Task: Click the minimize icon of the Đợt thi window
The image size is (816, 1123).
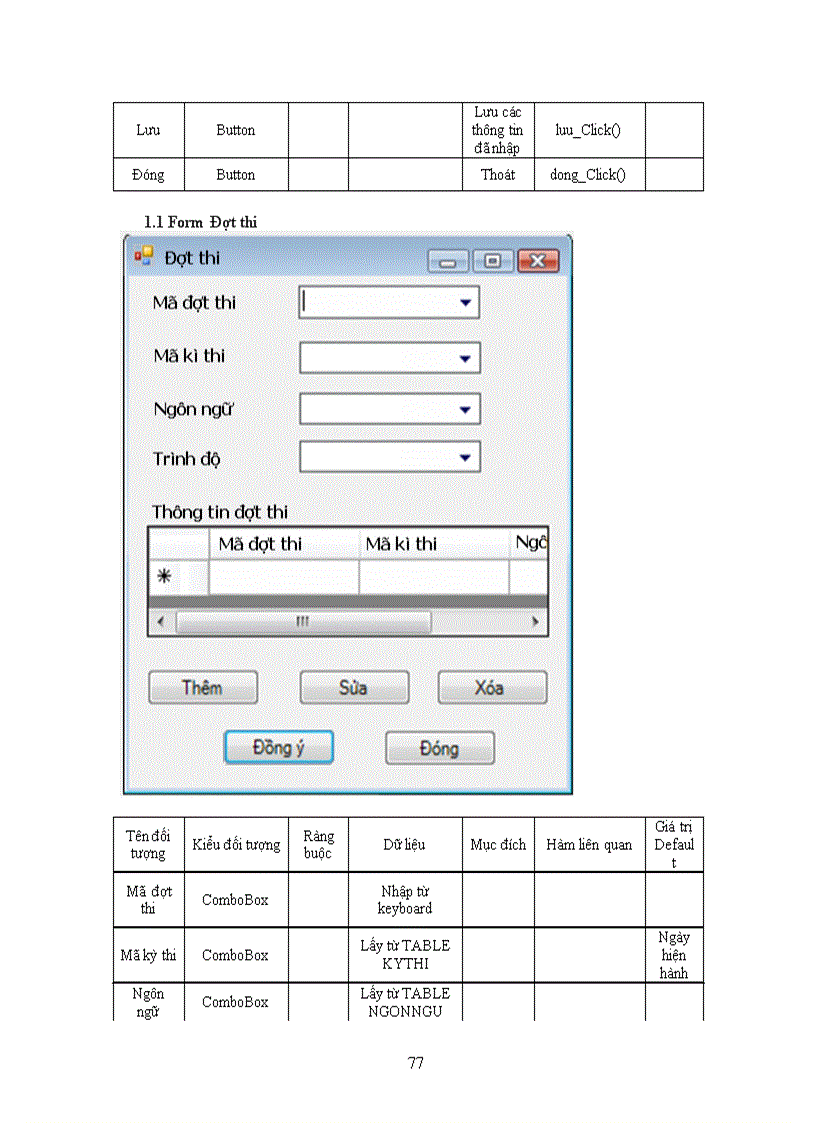Action: point(447,260)
